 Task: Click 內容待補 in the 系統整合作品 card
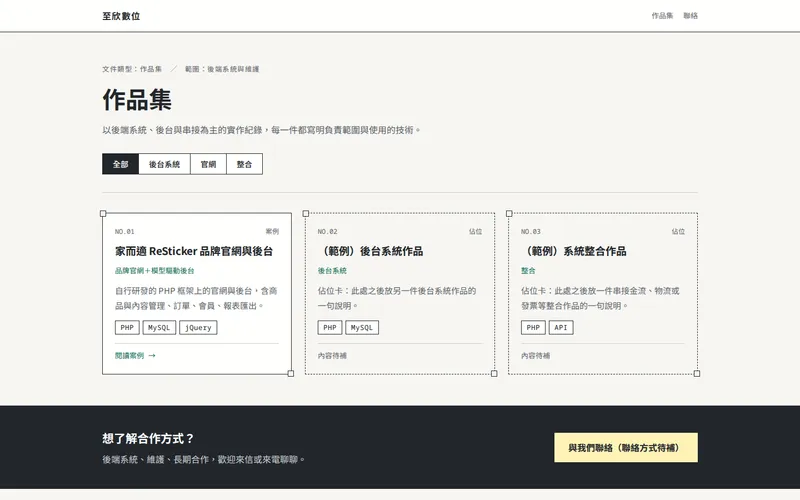point(535,356)
